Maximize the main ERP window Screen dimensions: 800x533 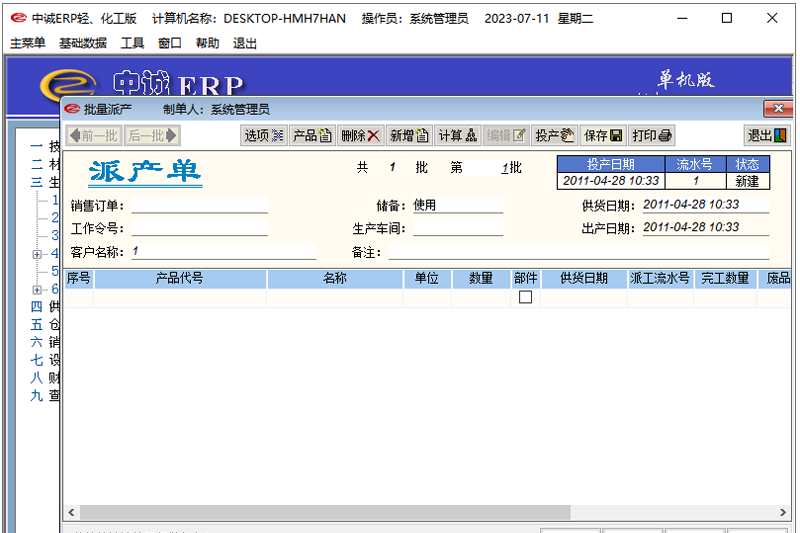(x=727, y=18)
